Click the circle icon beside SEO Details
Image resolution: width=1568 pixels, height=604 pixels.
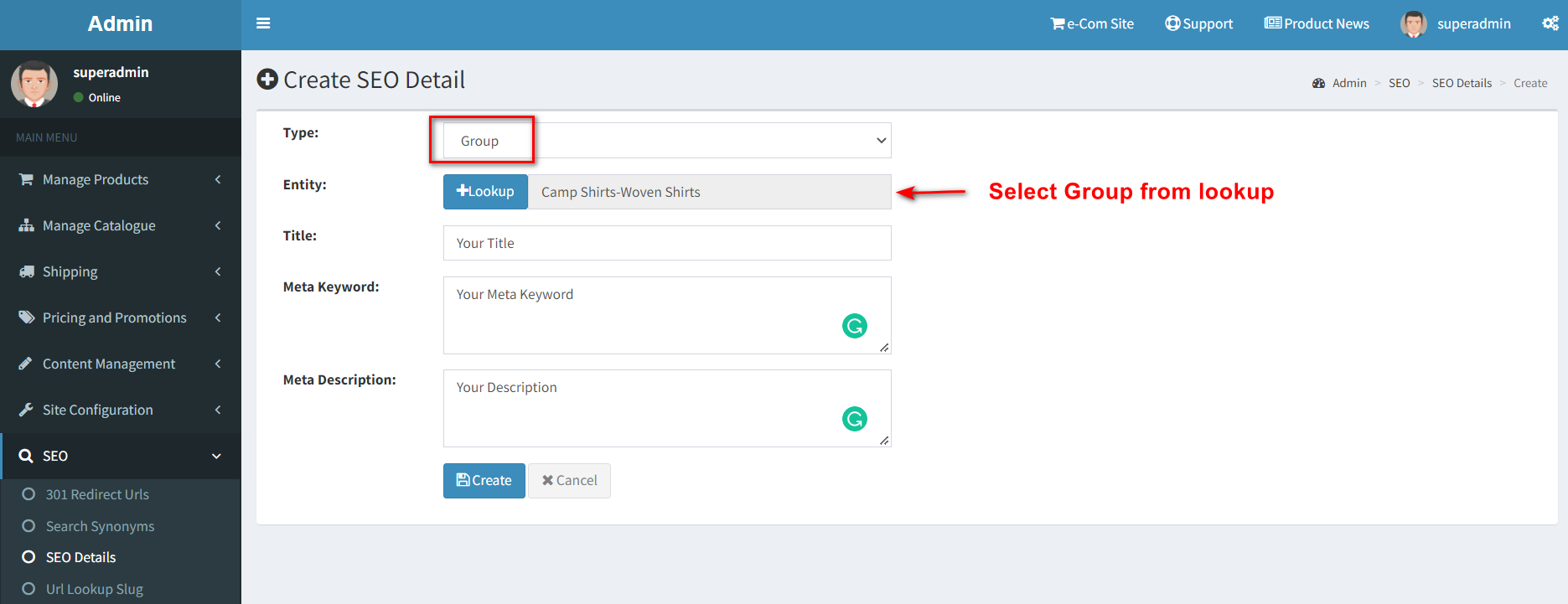(28, 557)
